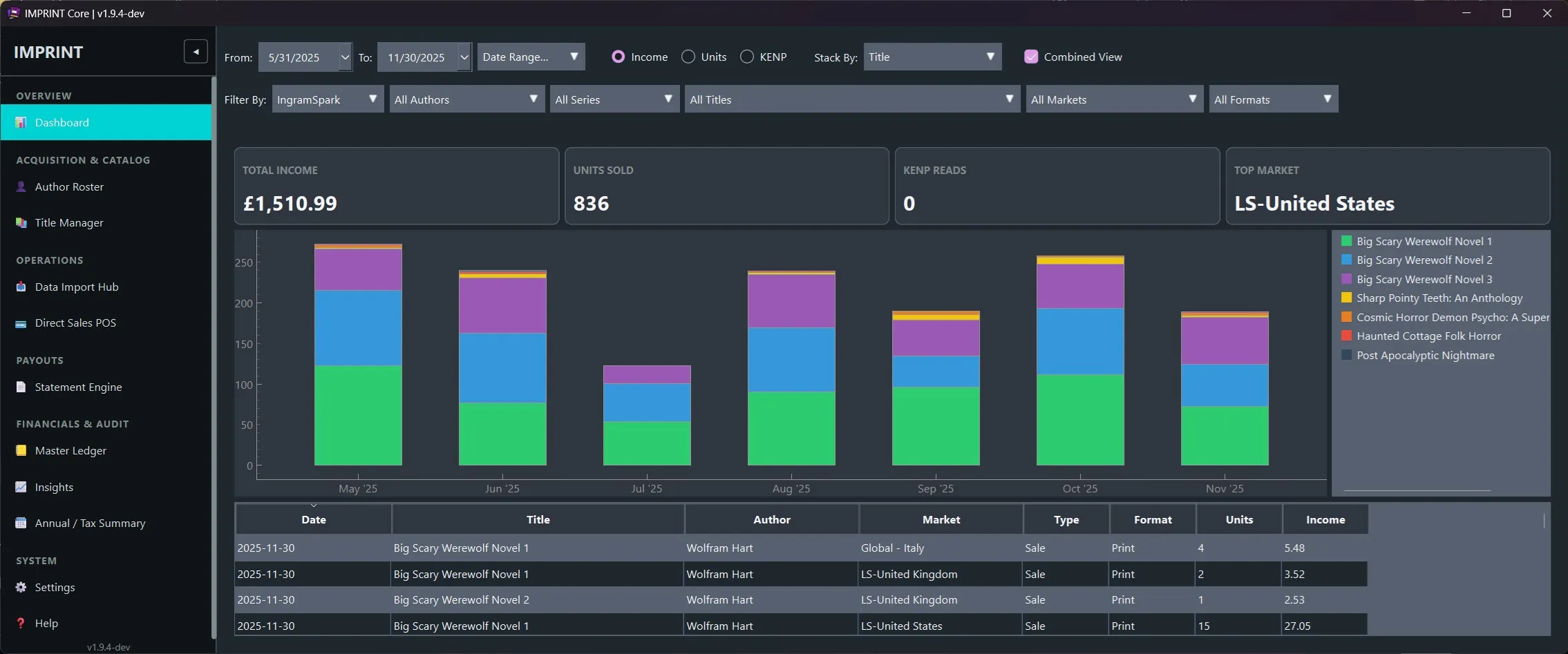Screen dimensions: 1568x654
Task: Expand the All Authors filter
Action: pyautogui.click(x=467, y=99)
